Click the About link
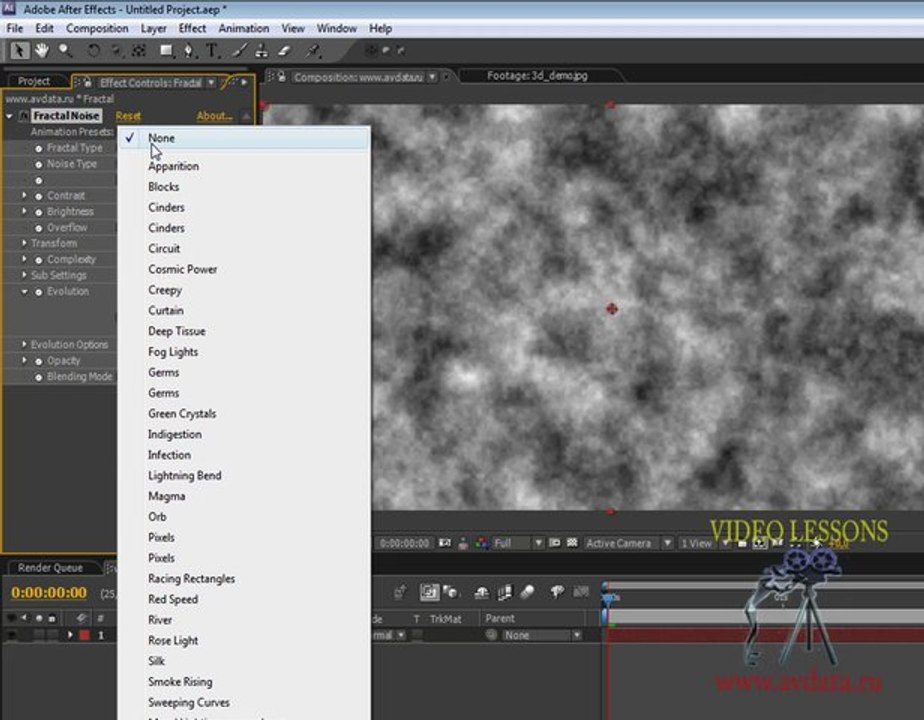Viewport: 924px width, 720px height. pyautogui.click(x=214, y=116)
